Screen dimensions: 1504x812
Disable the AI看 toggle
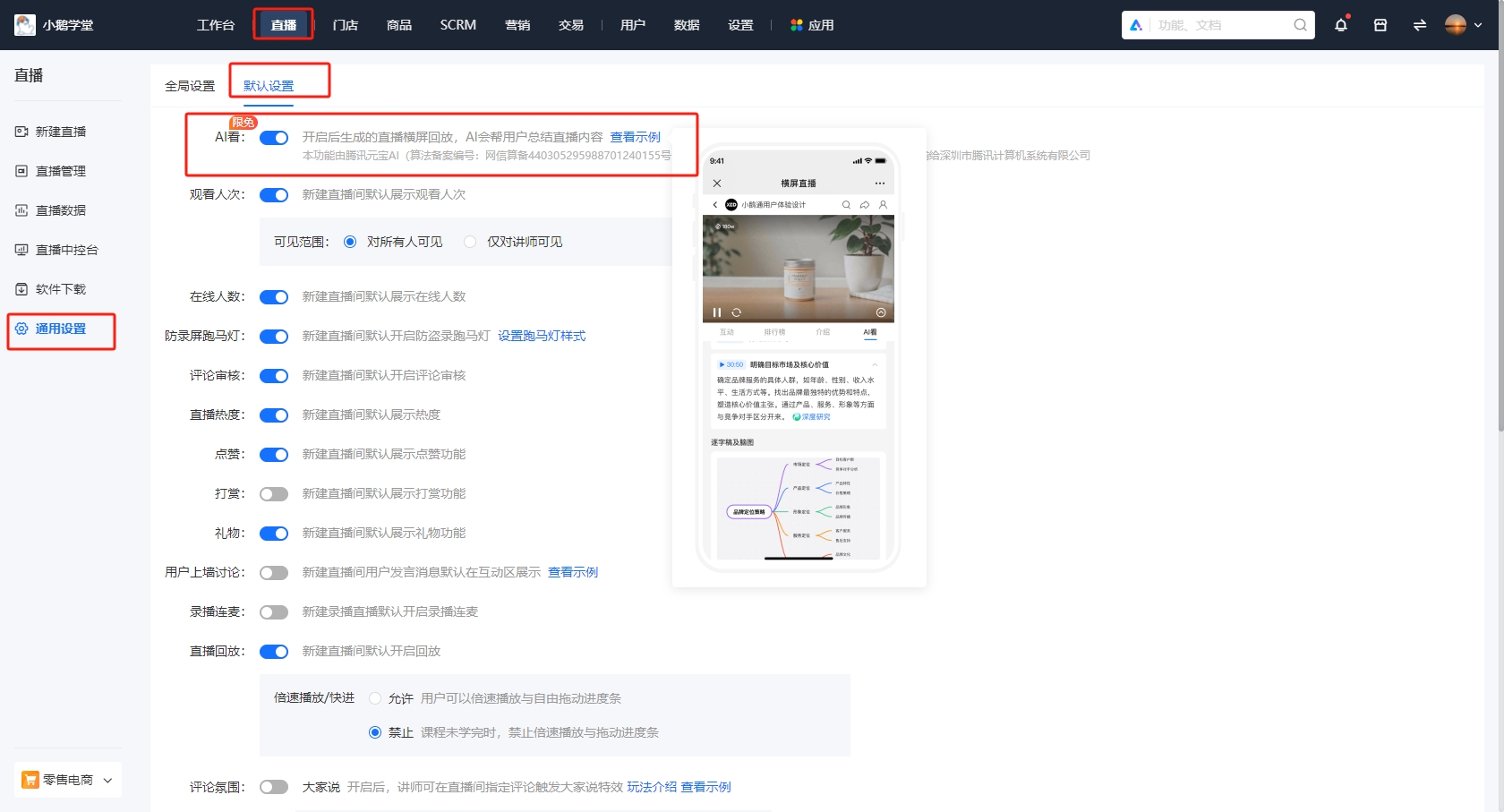coord(274,138)
